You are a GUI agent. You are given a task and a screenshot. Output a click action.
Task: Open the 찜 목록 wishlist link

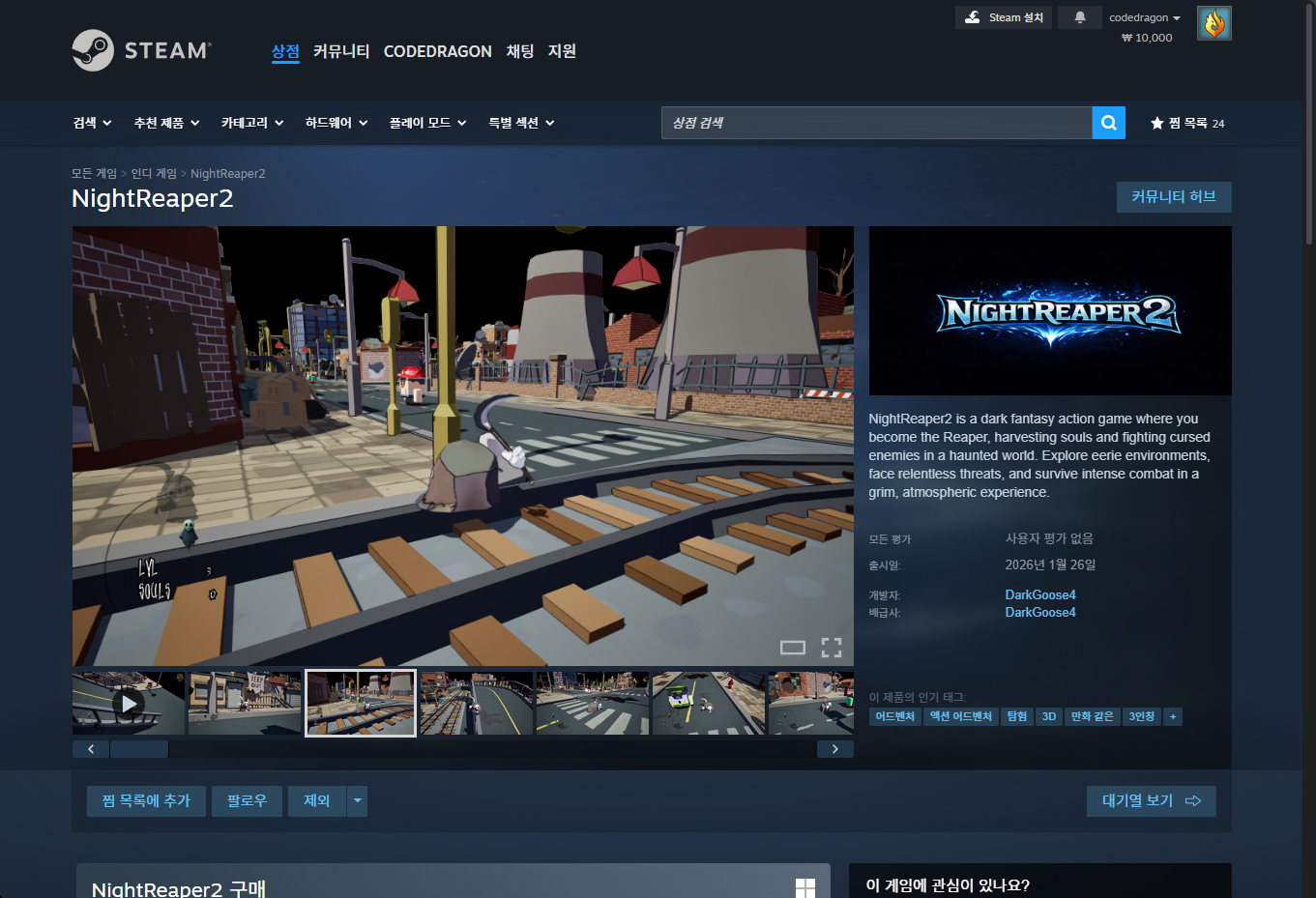click(x=1187, y=123)
